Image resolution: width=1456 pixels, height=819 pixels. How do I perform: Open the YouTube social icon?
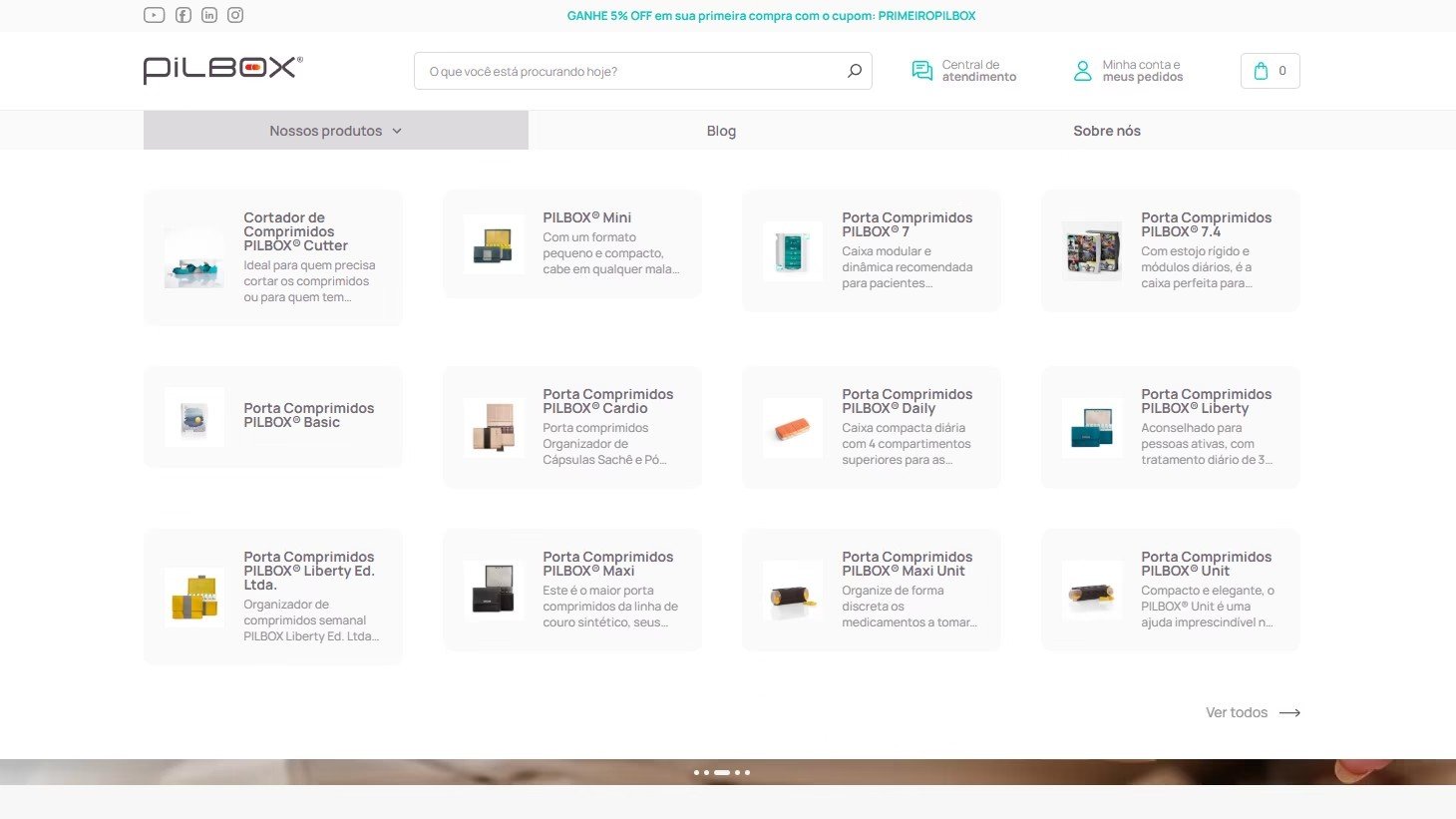pyautogui.click(x=154, y=15)
